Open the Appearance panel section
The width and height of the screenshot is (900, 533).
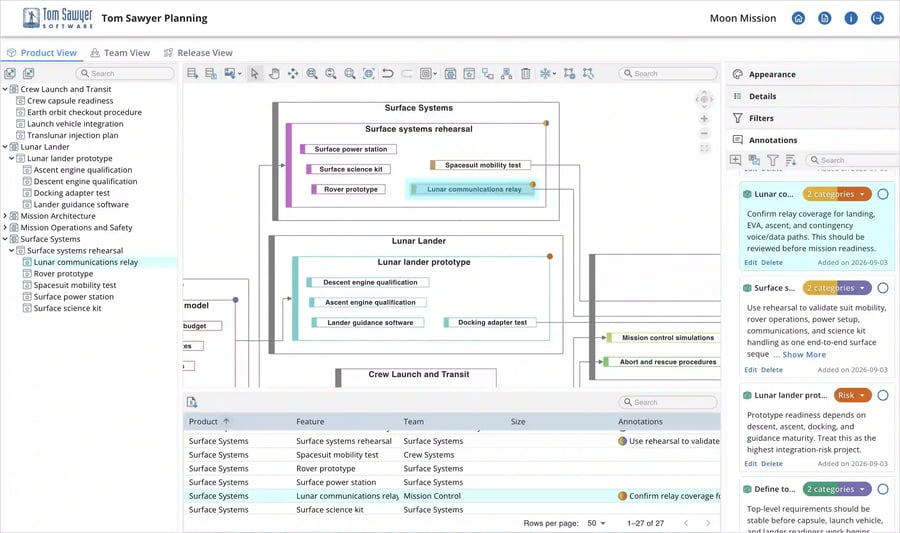812,75
